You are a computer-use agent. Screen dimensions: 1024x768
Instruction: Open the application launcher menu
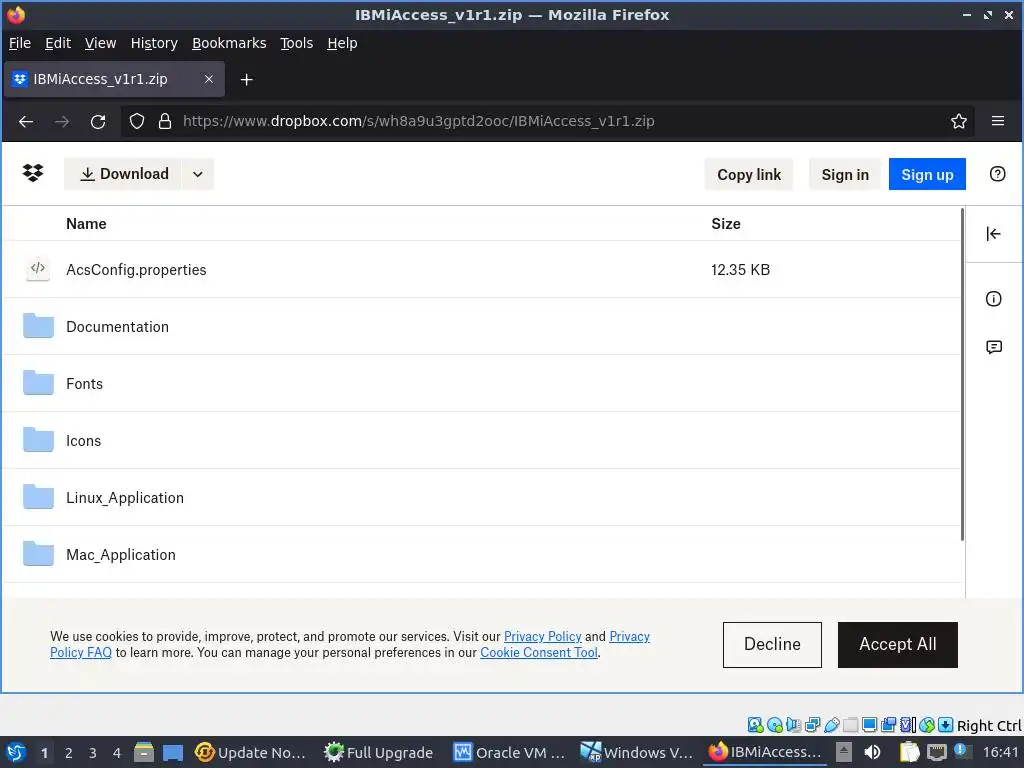point(16,752)
